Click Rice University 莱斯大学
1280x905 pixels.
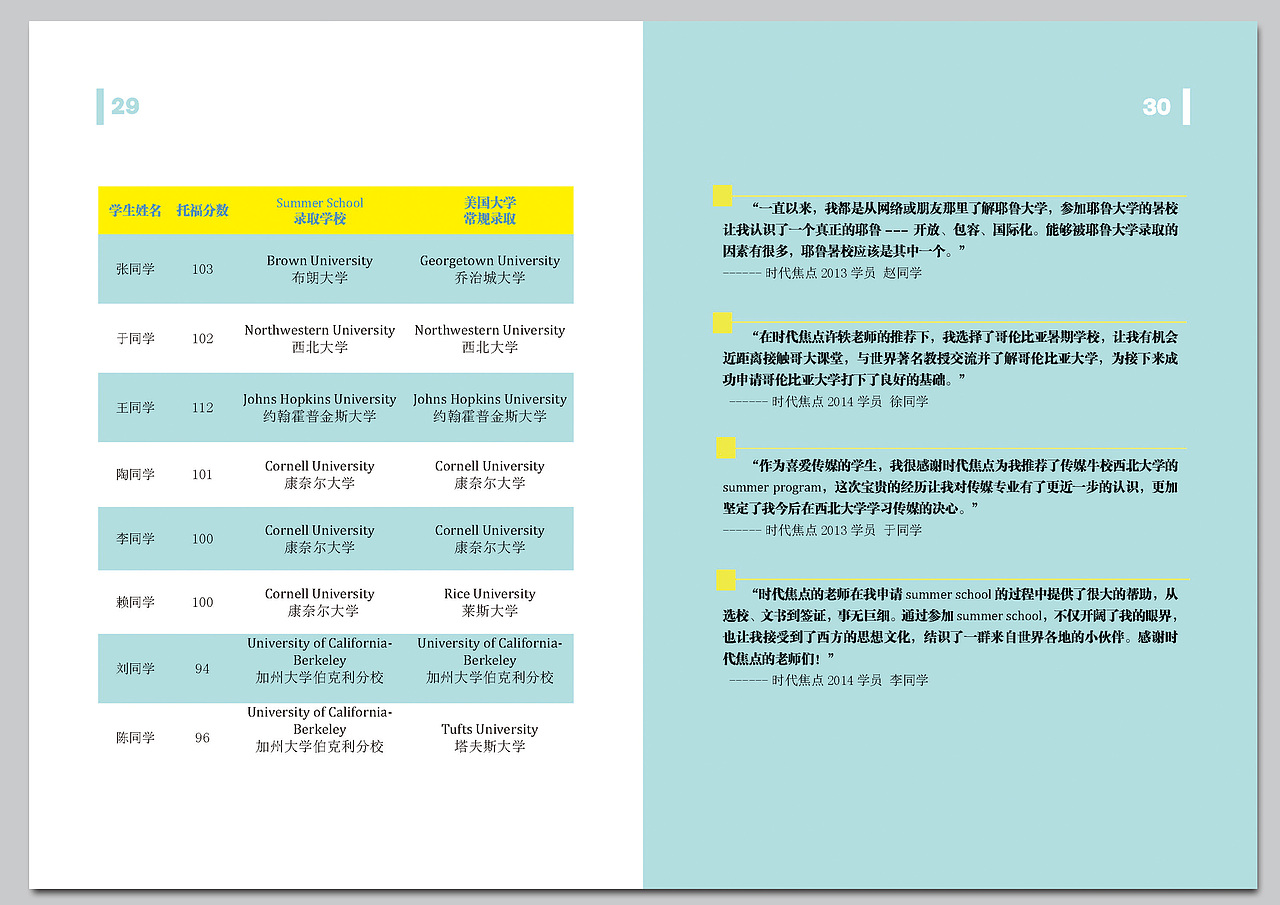(x=490, y=602)
